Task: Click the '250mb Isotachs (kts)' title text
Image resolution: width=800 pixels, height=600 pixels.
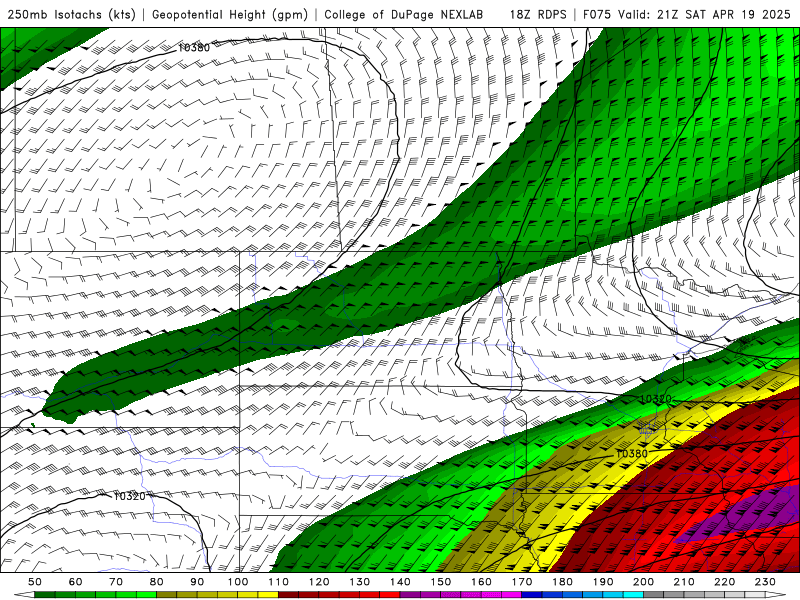Action: (x=71, y=14)
